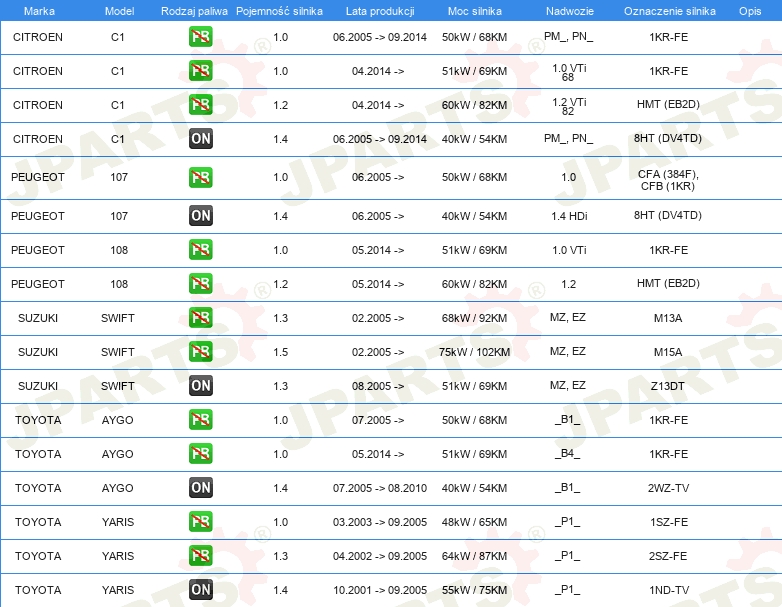Select engine code 1SZ-FE
Image resolution: width=782 pixels, height=607 pixels.
[668, 522]
